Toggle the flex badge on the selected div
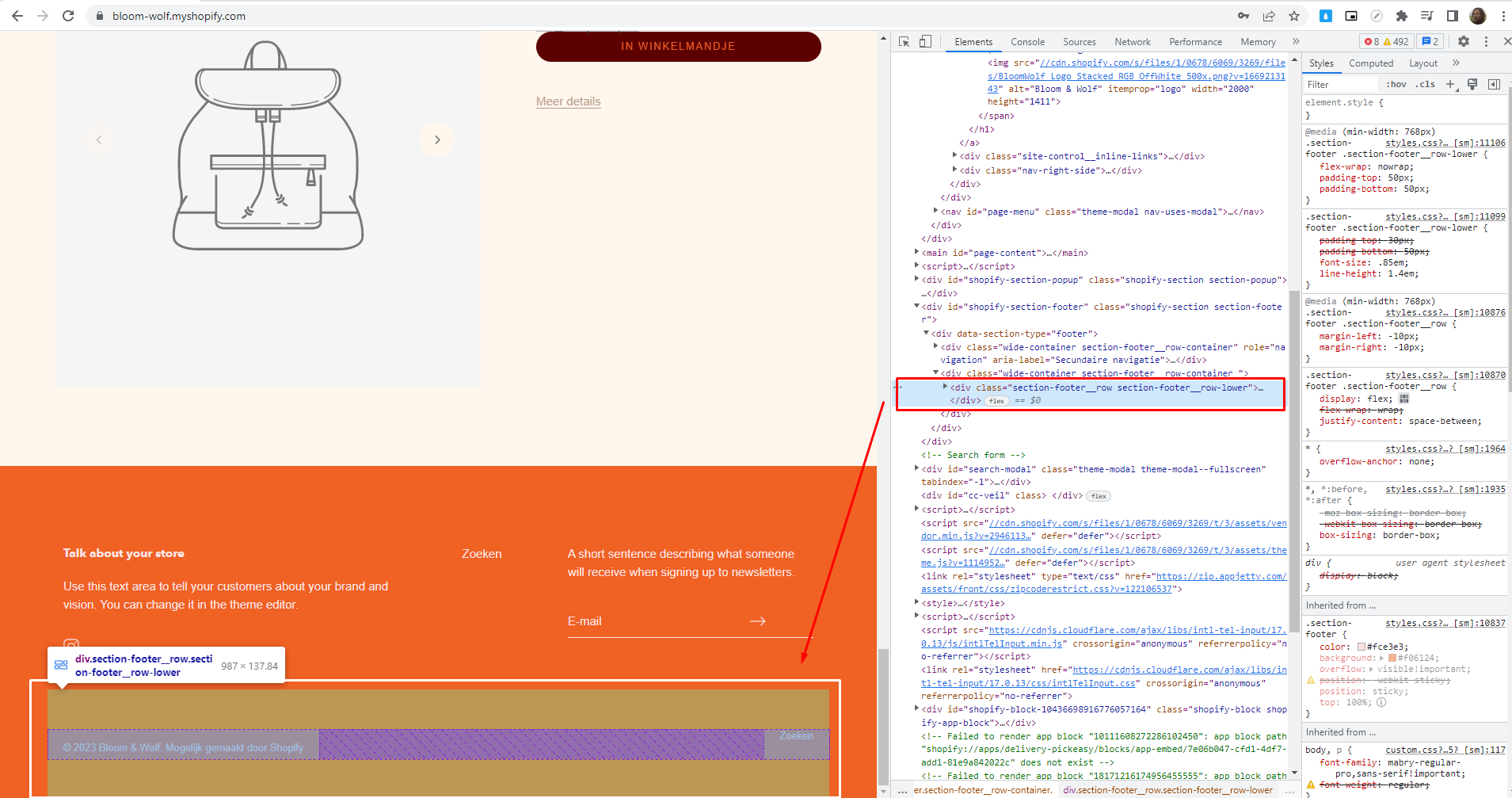This screenshot has width=1512, height=798. 996,401
